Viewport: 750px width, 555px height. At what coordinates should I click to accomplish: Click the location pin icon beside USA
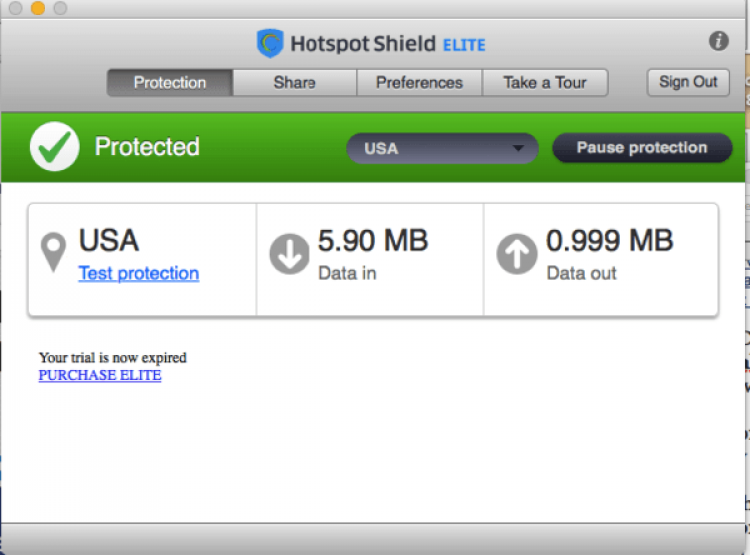53,254
